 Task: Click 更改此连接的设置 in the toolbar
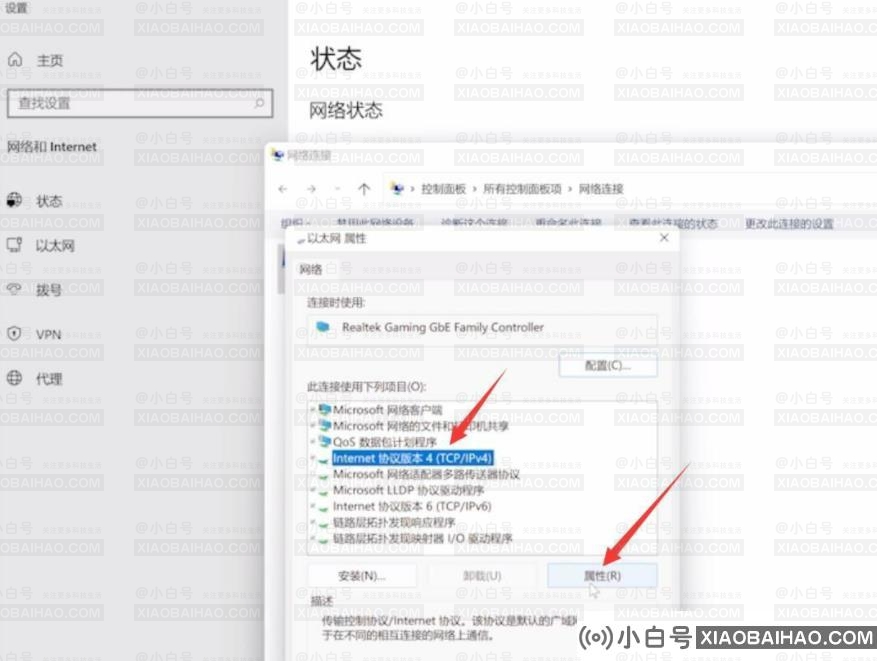click(x=789, y=224)
